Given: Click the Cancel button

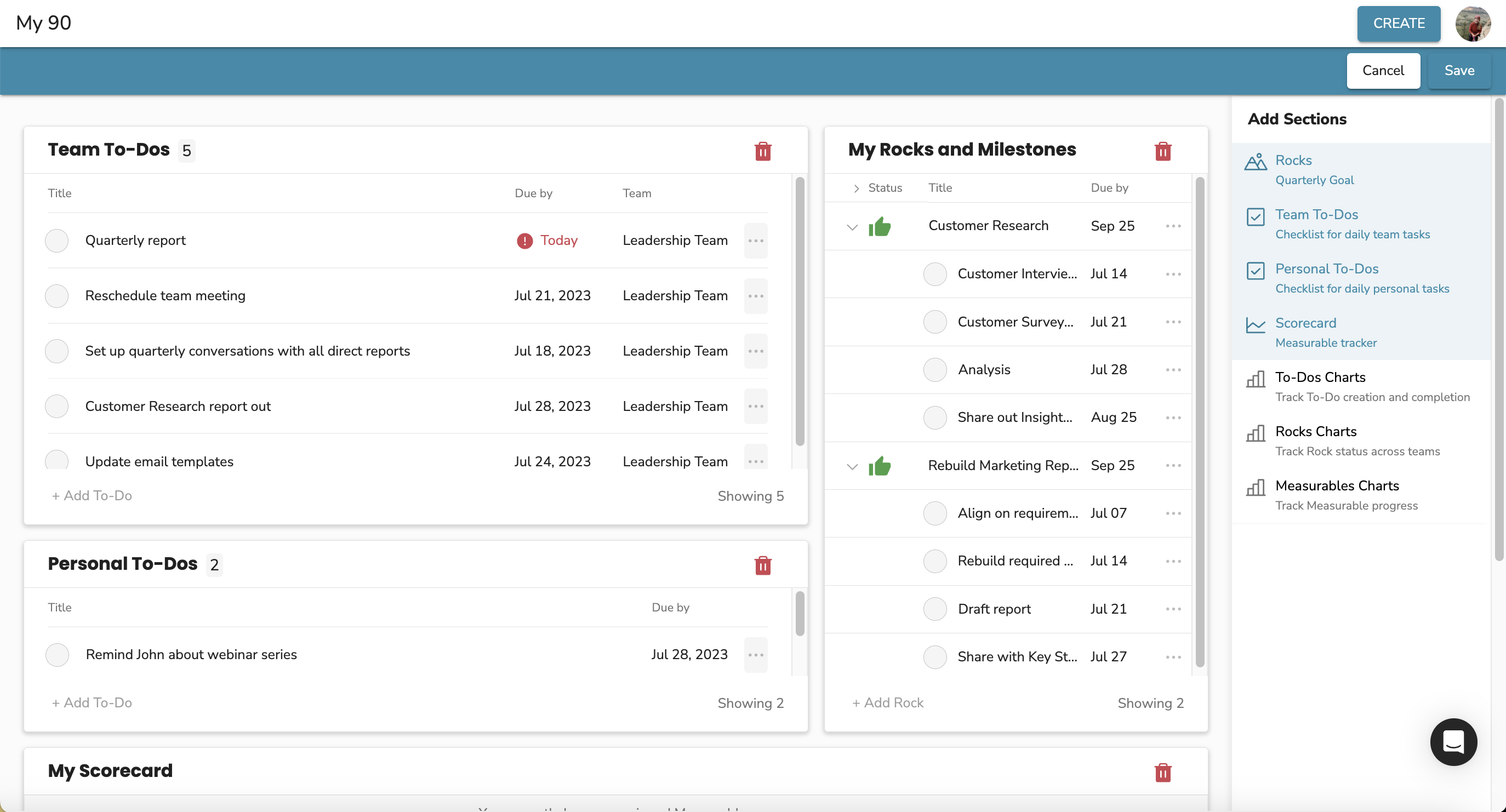Looking at the screenshot, I should [x=1384, y=70].
